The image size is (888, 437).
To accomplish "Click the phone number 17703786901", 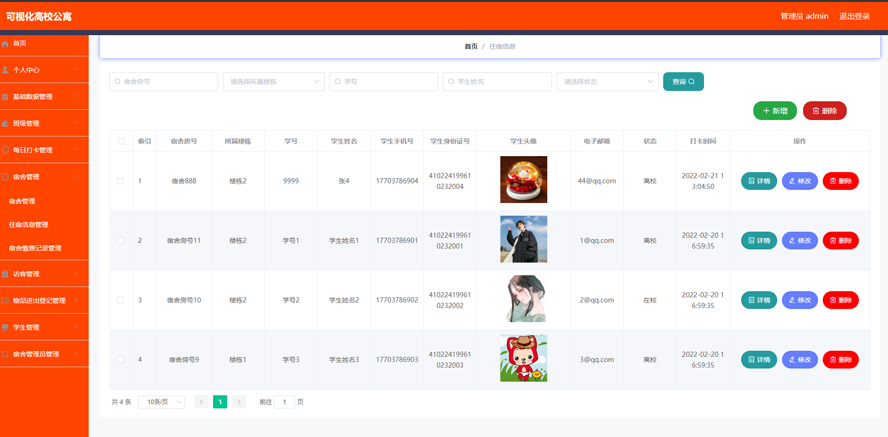I will point(397,241).
